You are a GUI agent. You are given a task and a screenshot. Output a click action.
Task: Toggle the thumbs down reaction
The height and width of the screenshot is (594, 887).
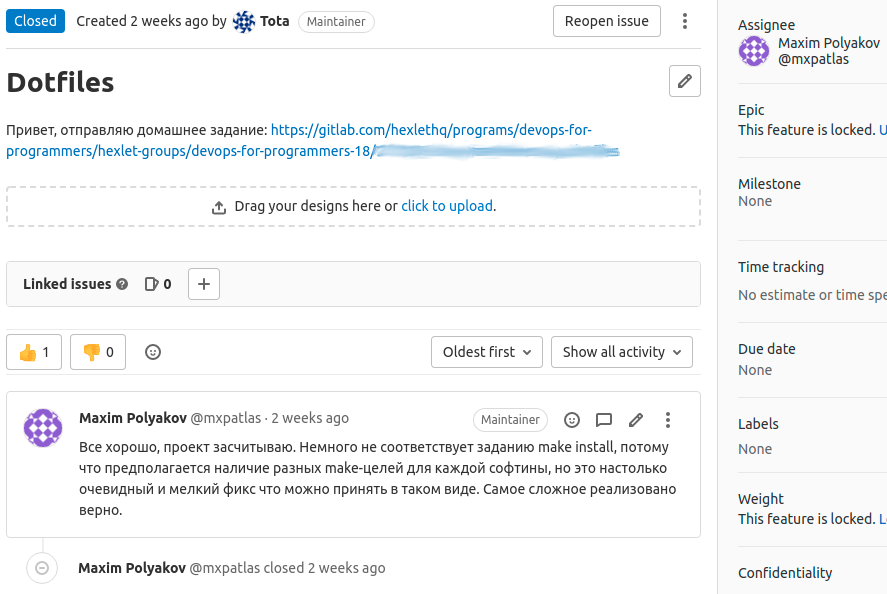tap(98, 352)
